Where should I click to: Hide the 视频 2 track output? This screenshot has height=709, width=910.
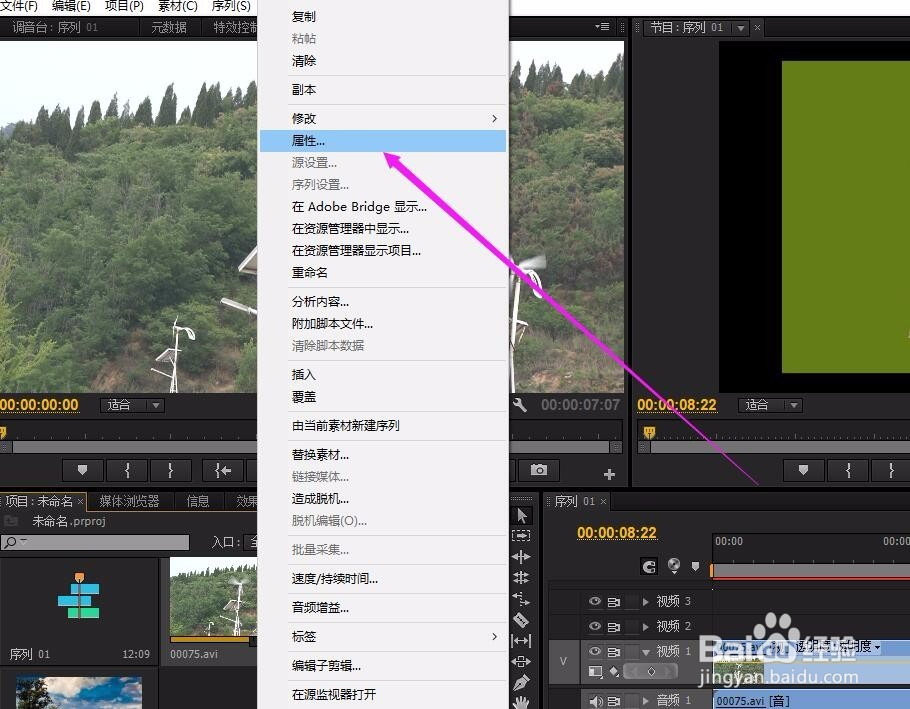(x=595, y=626)
